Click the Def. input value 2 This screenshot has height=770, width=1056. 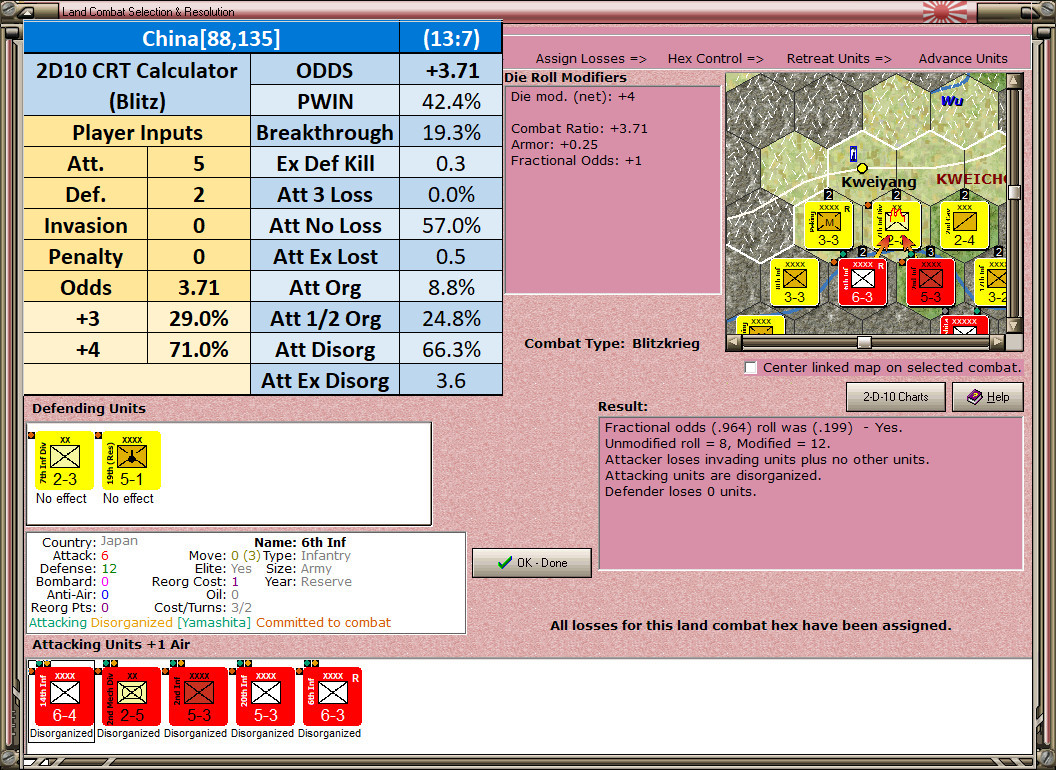tap(199, 195)
